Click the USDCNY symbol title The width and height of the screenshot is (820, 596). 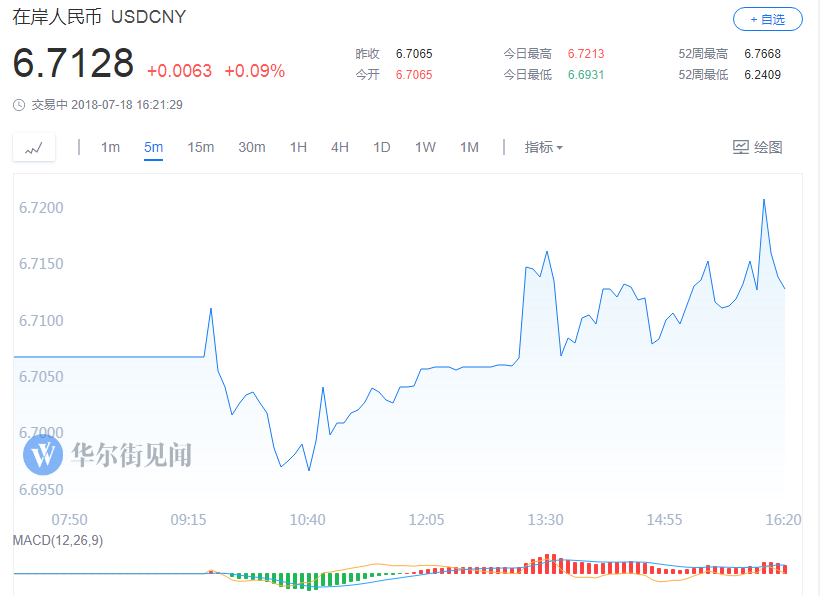coord(149,18)
